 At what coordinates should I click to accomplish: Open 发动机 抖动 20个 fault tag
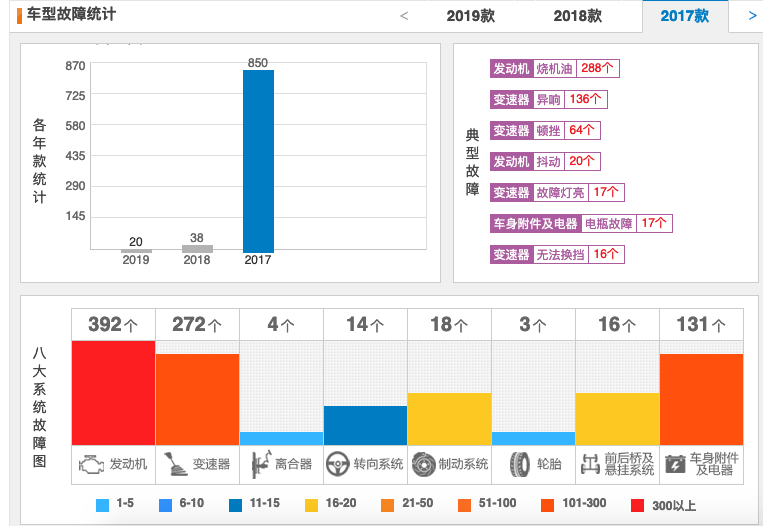tap(545, 162)
